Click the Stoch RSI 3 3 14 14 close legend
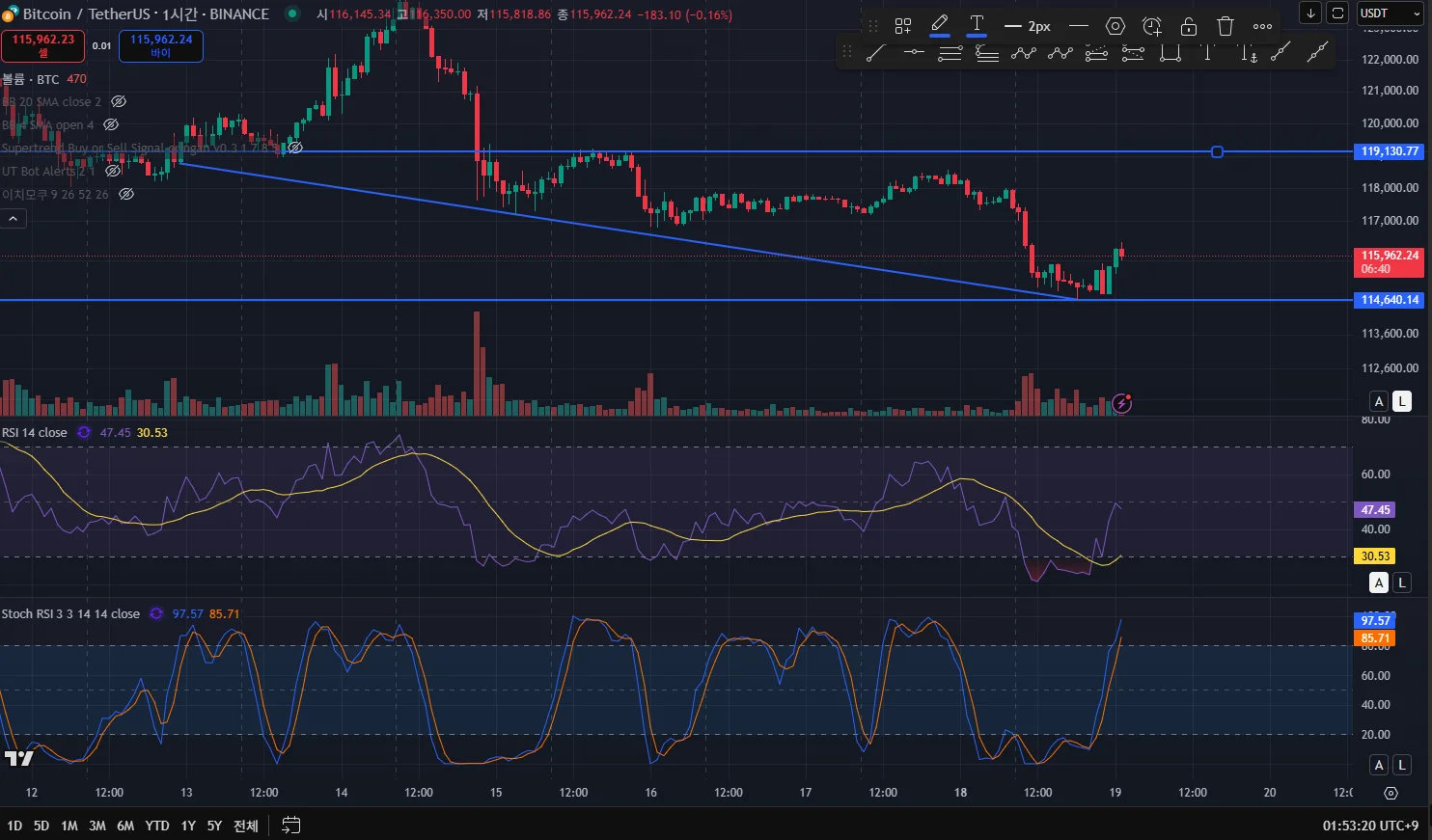This screenshot has width=1432, height=840. pyautogui.click(x=70, y=613)
